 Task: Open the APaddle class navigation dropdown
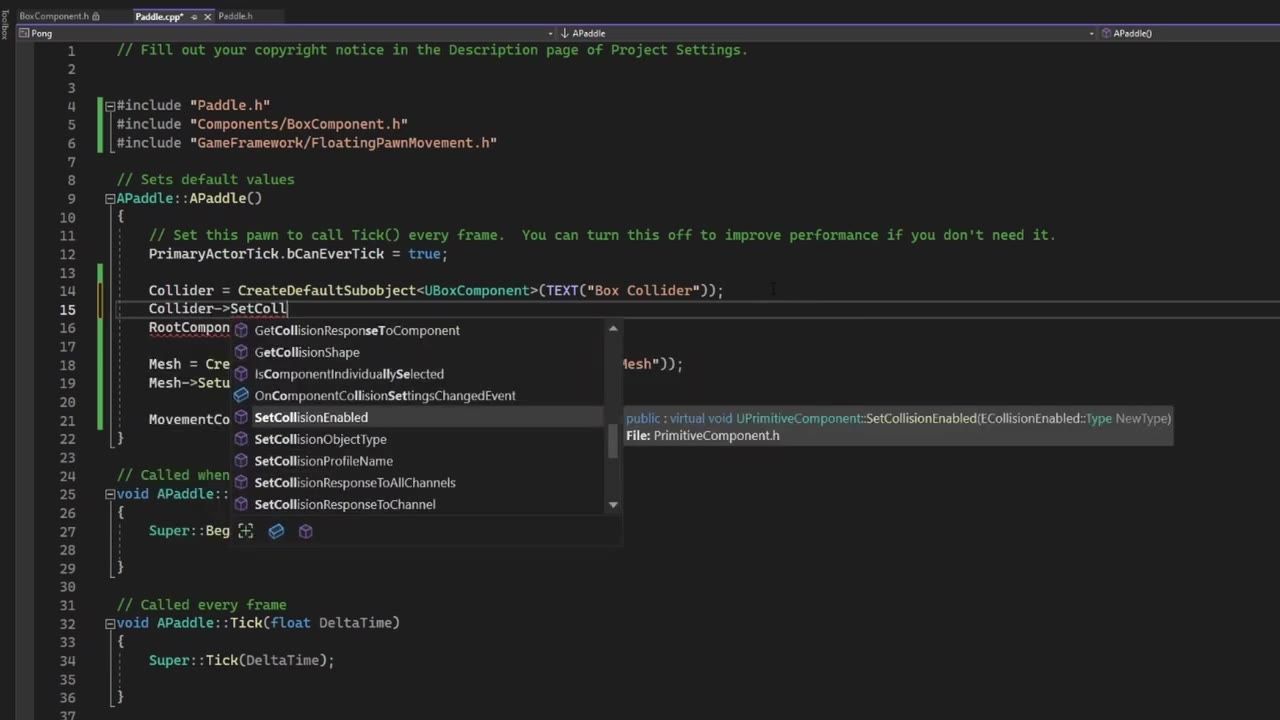coord(827,33)
